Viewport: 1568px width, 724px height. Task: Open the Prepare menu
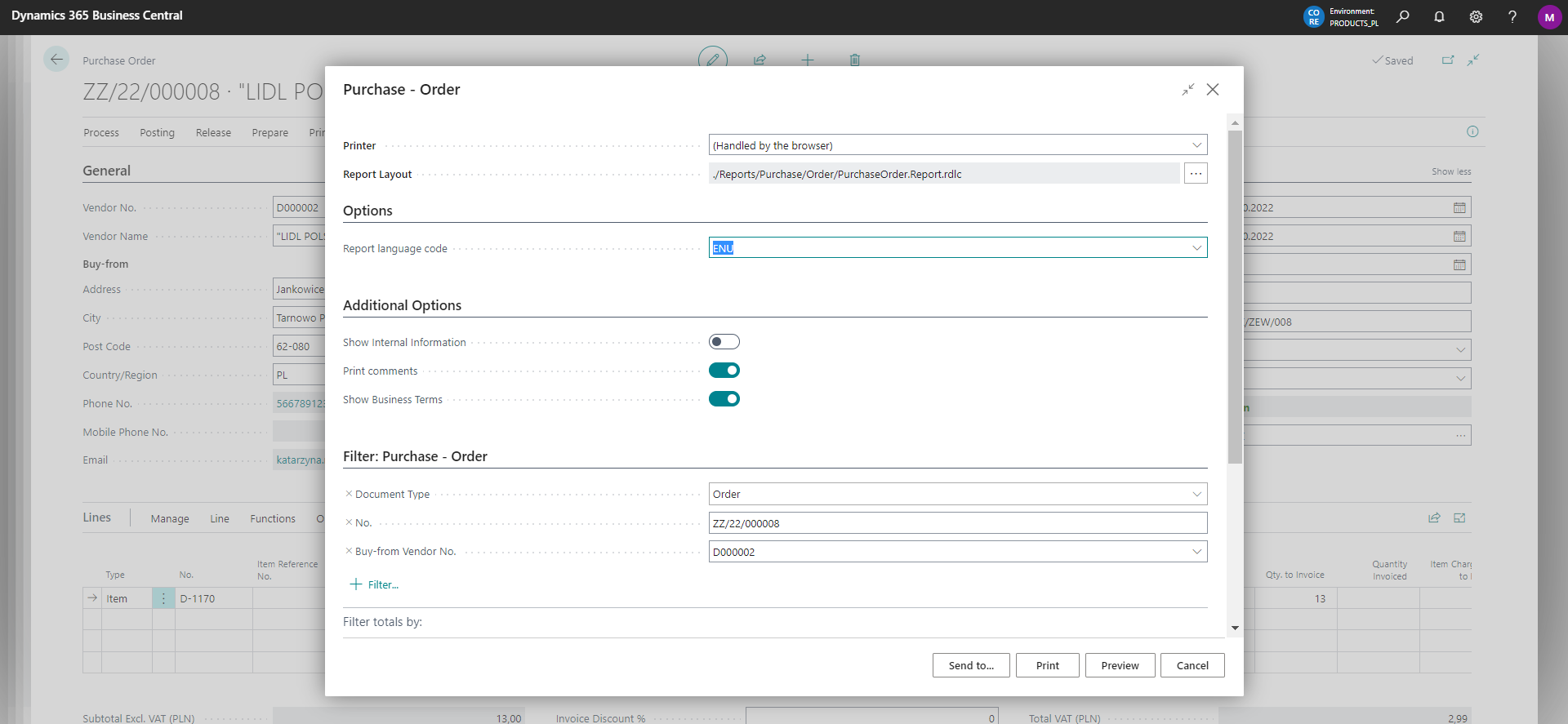click(x=270, y=132)
